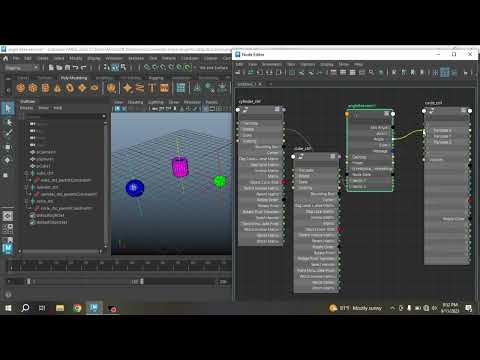Select by object type mode icon

[115, 68]
